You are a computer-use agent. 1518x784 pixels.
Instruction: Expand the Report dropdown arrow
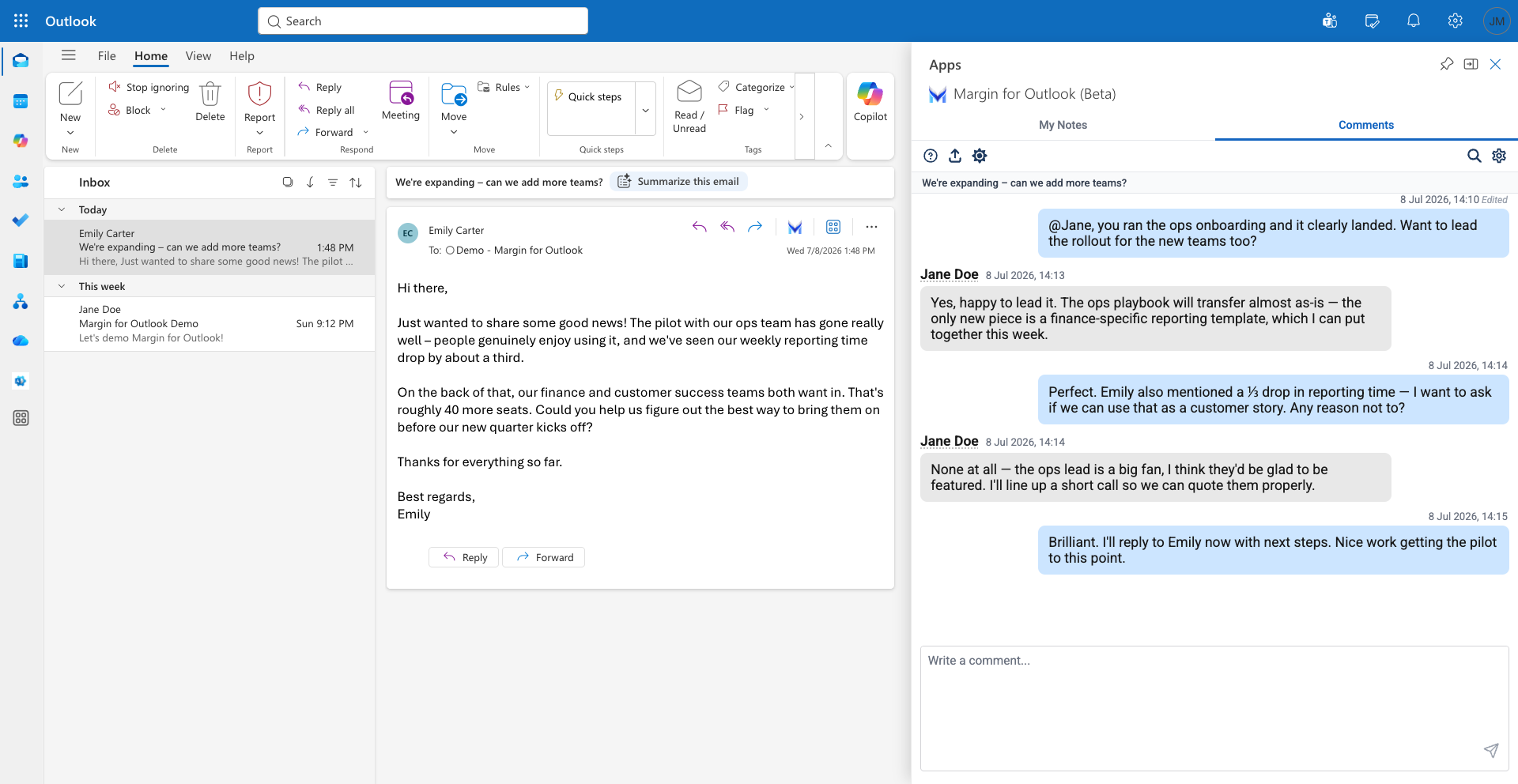click(x=259, y=133)
